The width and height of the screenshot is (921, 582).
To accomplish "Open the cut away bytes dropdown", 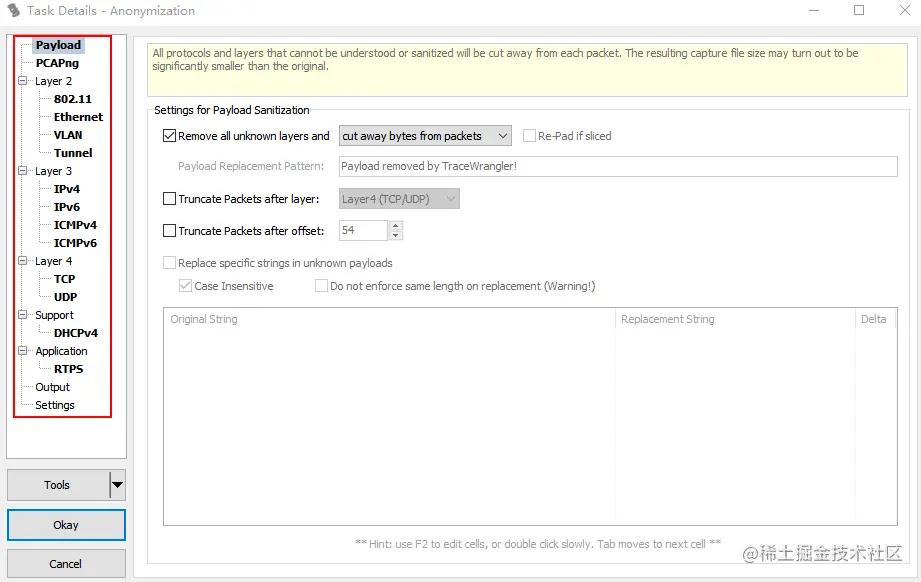I will click(425, 136).
